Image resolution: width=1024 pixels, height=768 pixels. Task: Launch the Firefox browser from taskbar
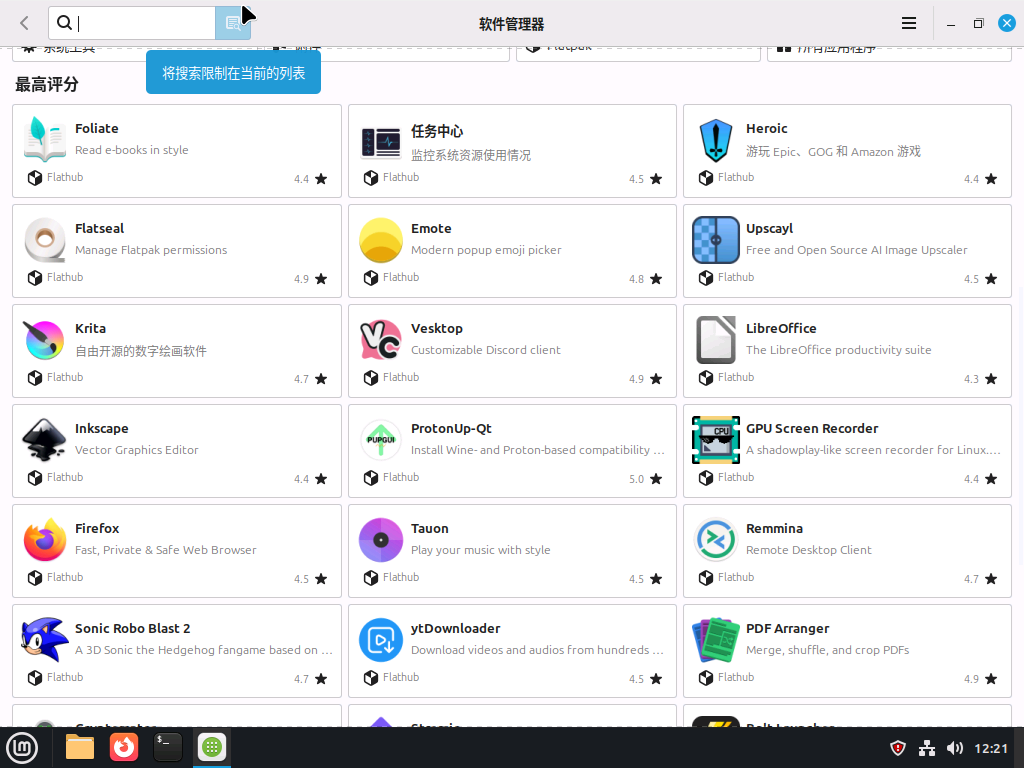click(x=123, y=747)
